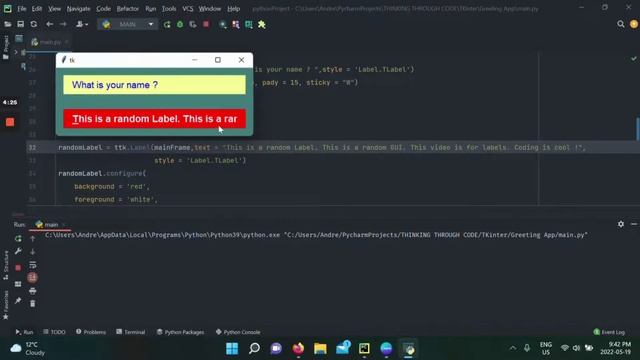This screenshot has width=640, height=360.
Task: Toggle Soft-Wrap in Run panel
Action: [33, 265]
